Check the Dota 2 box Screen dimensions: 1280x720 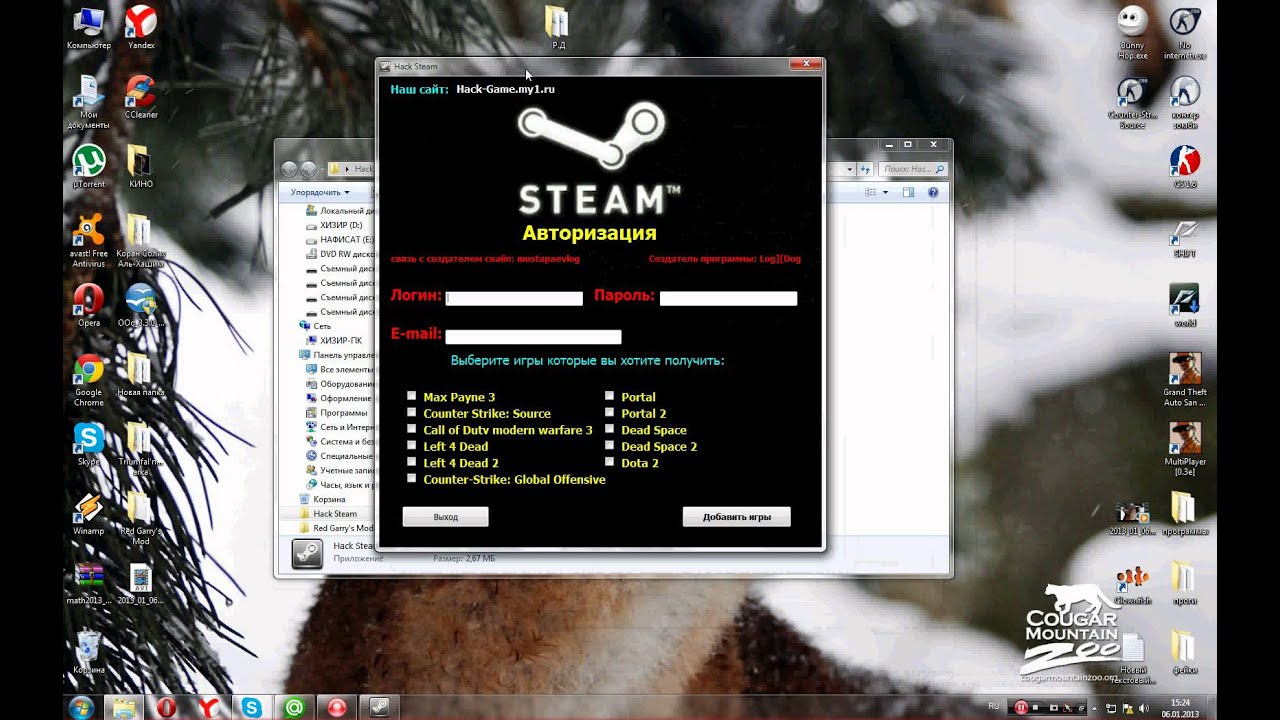[x=609, y=462]
